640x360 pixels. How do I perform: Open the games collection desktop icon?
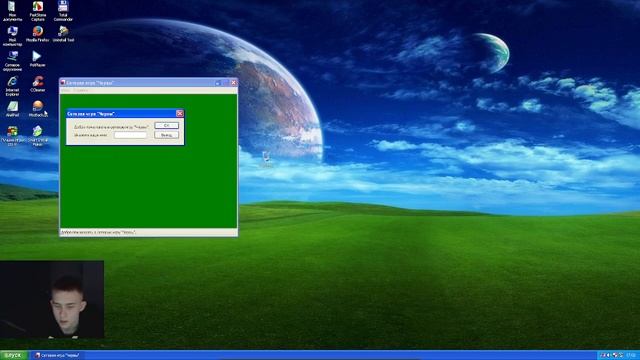tap(12, 136)
